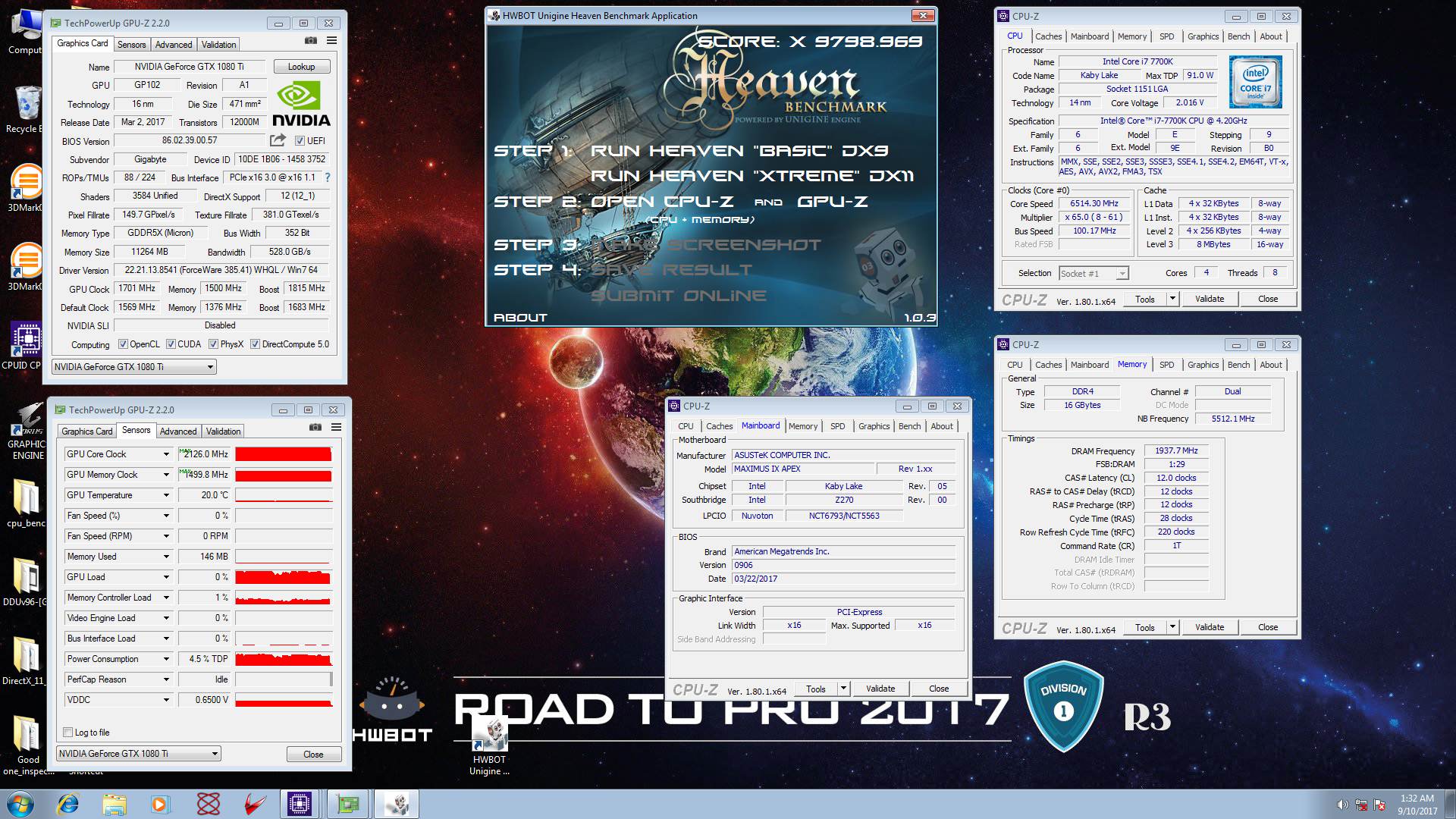Open the DirectX_11 folder on desktop
Screen dimensions: 1456x819
(x=25, y=661)
